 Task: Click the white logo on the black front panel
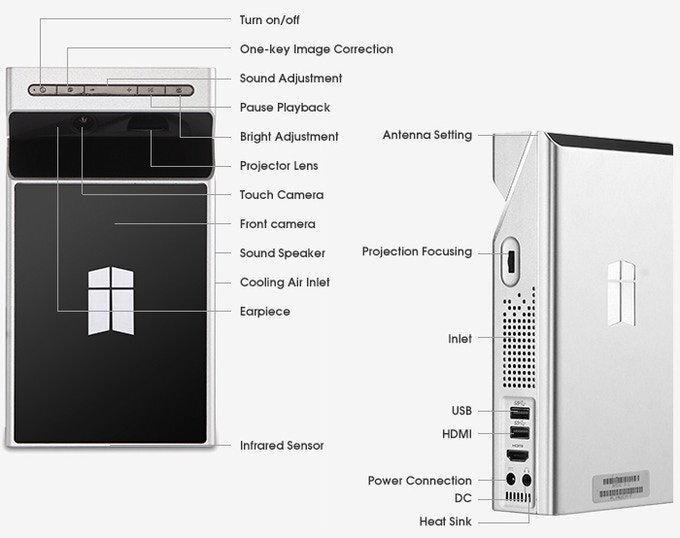pos(111,300)
